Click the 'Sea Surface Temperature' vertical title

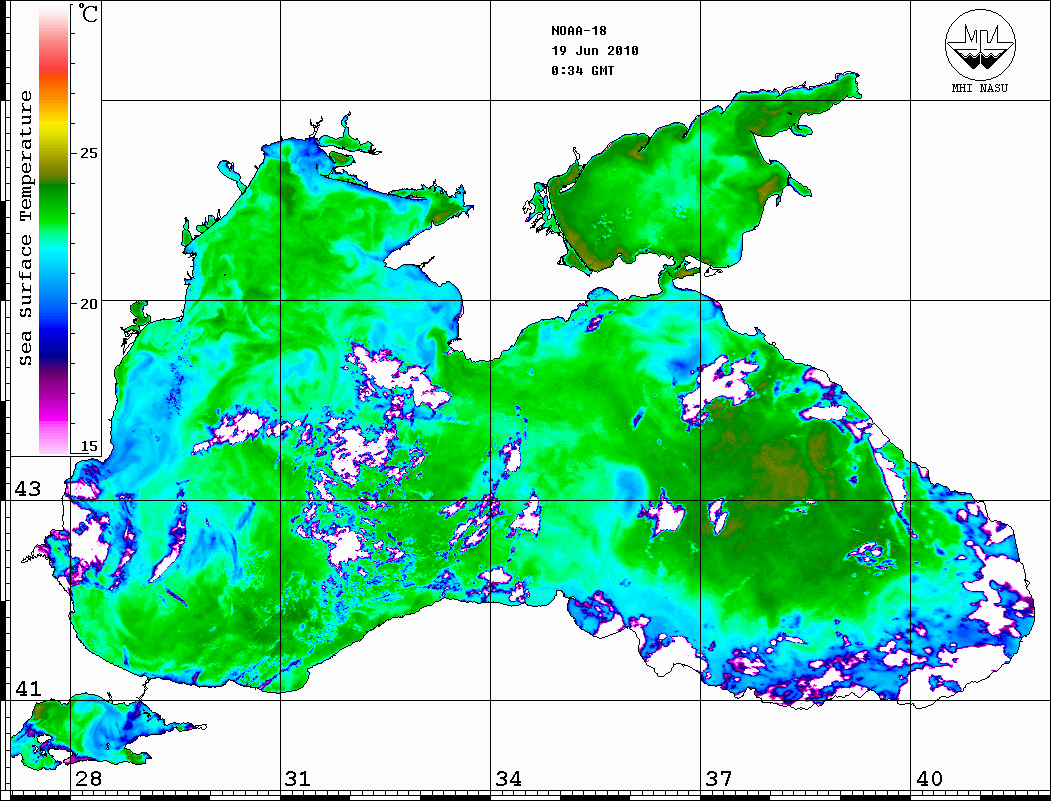click(25, 229)
